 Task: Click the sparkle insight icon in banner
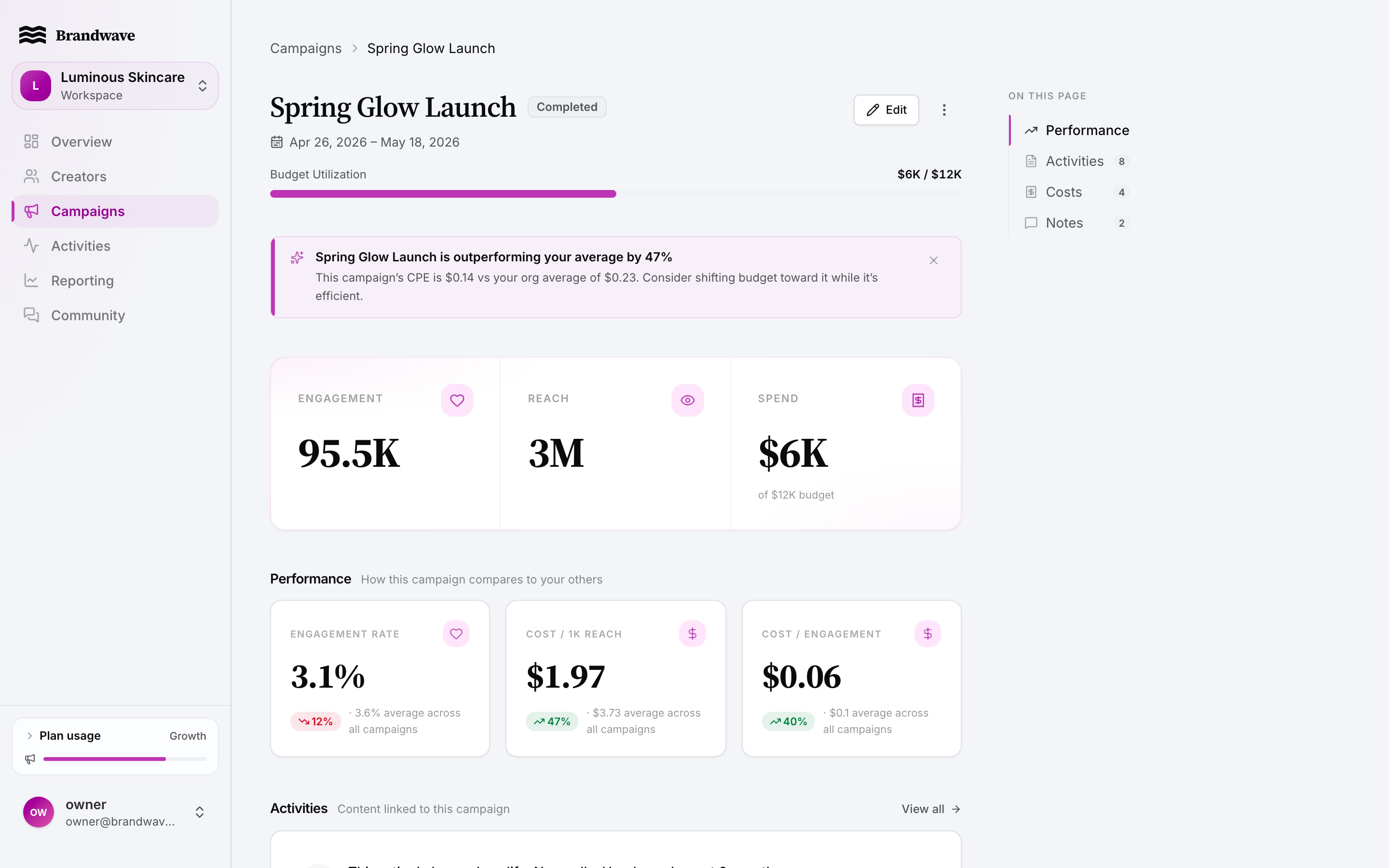[297, 258]
